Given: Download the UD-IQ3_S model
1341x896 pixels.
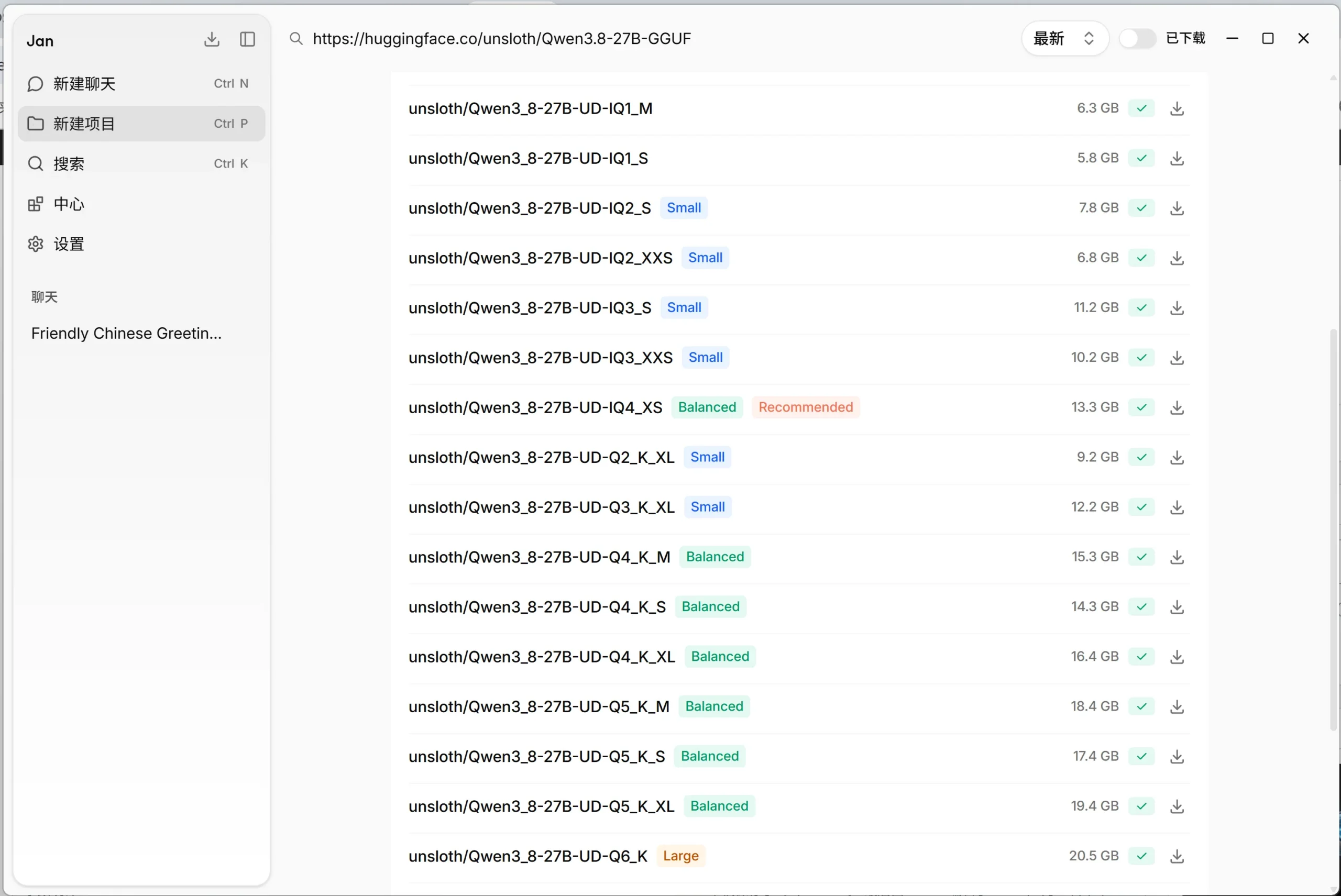Looking at the screenshot, I should pyautogui.click(x=1177, y=308).
